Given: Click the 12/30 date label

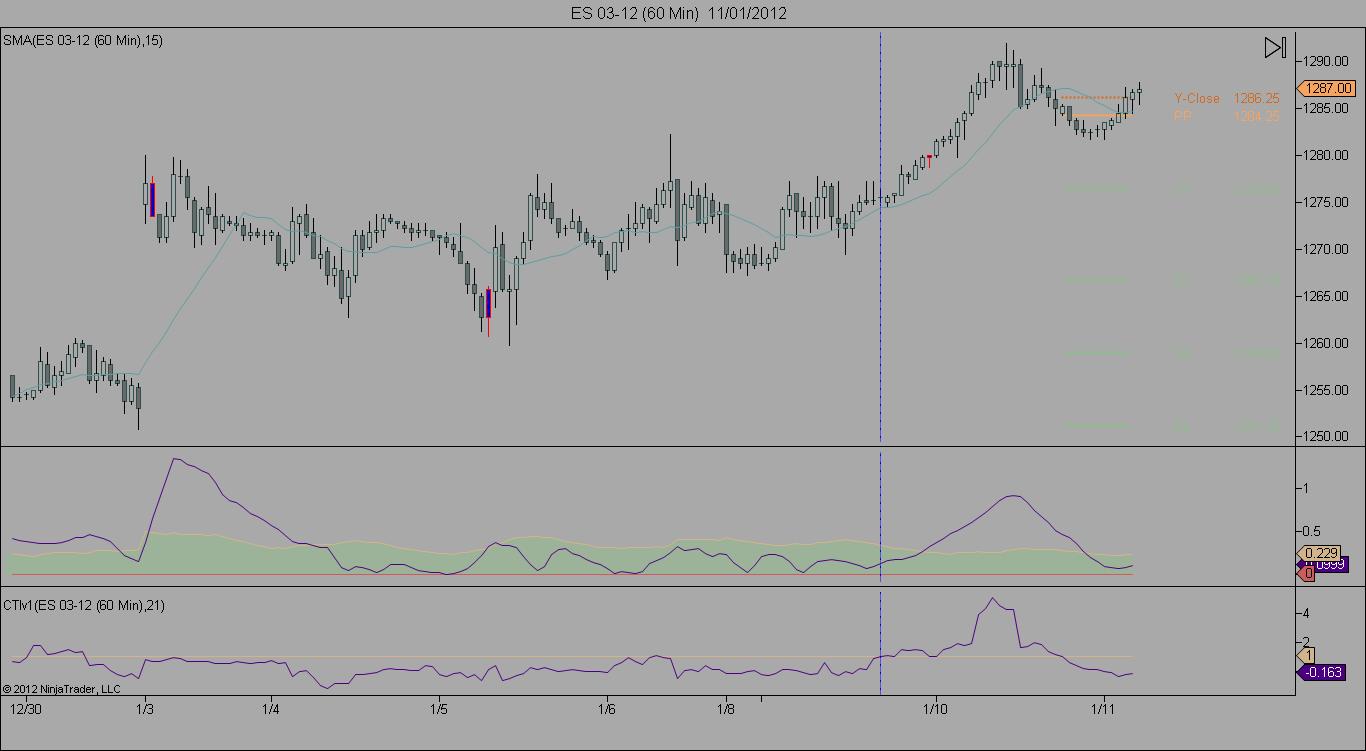Looking at the screenshot, I should click(x=26, y=709).
